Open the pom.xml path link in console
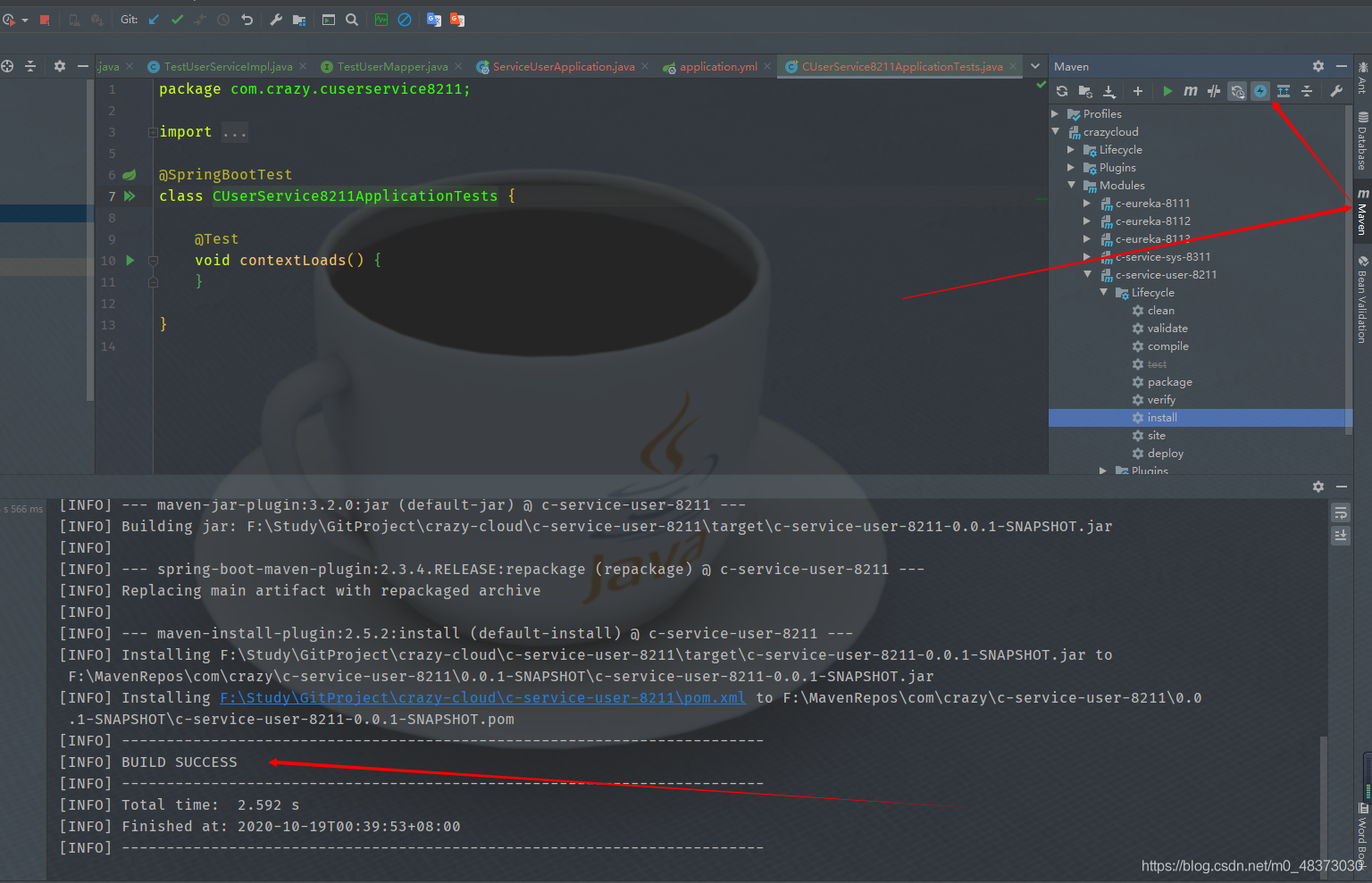 (482, 698)
